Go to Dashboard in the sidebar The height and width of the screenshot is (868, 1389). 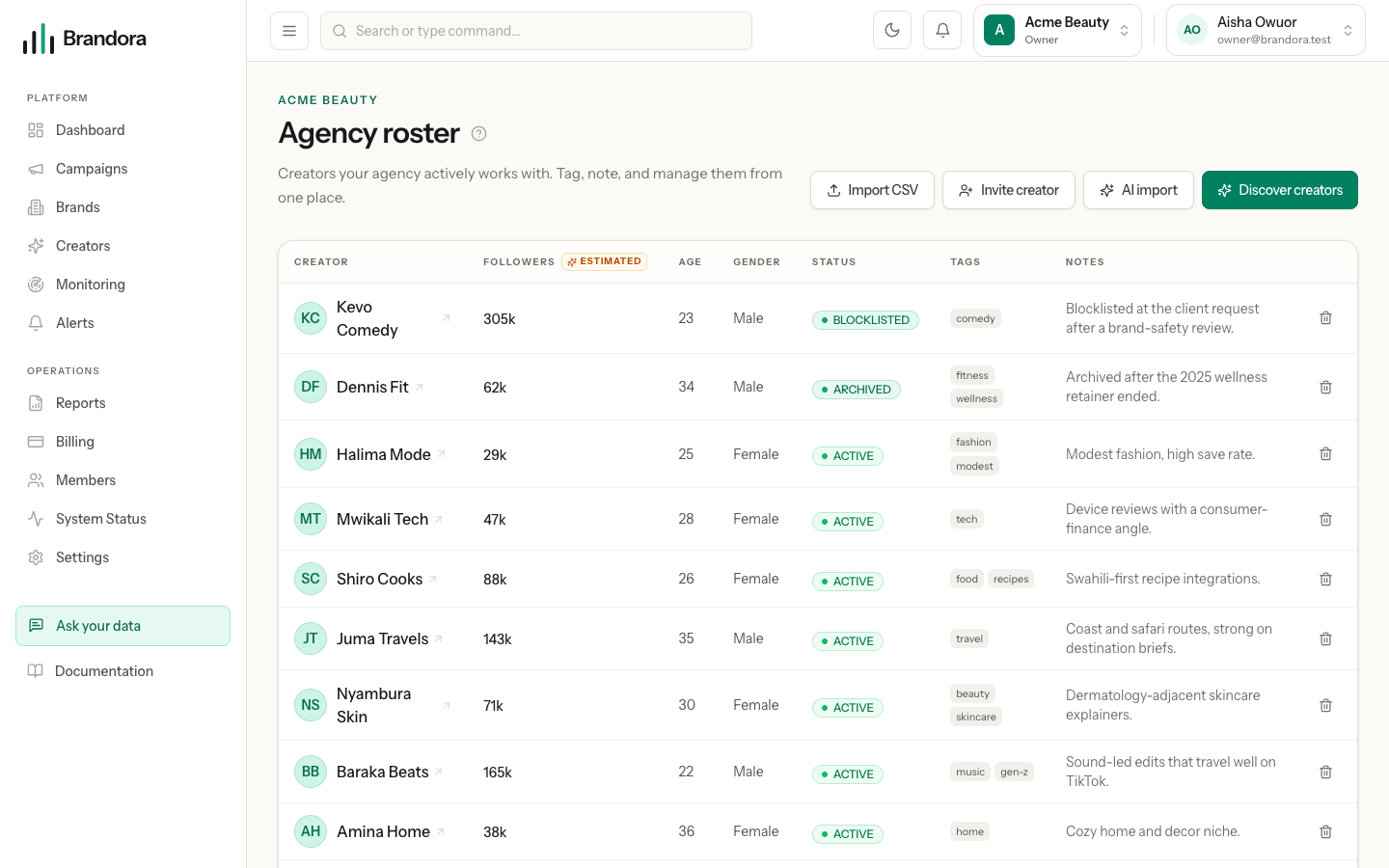(123, 130)
